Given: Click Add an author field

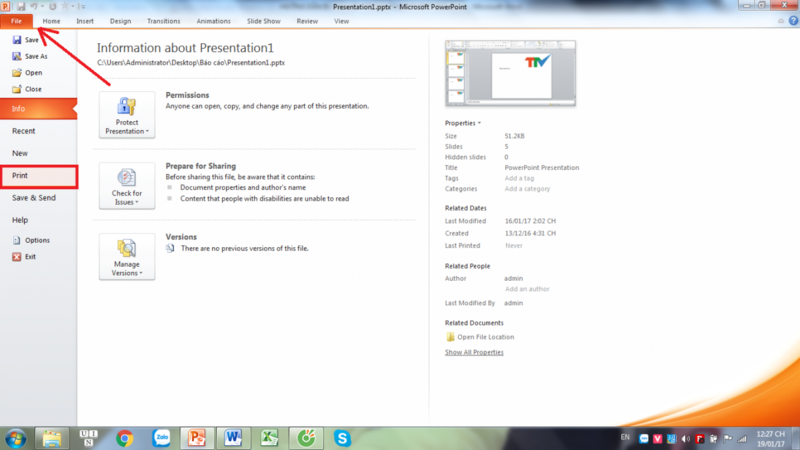Looking at the screenshot, I should tap(527, 289).
